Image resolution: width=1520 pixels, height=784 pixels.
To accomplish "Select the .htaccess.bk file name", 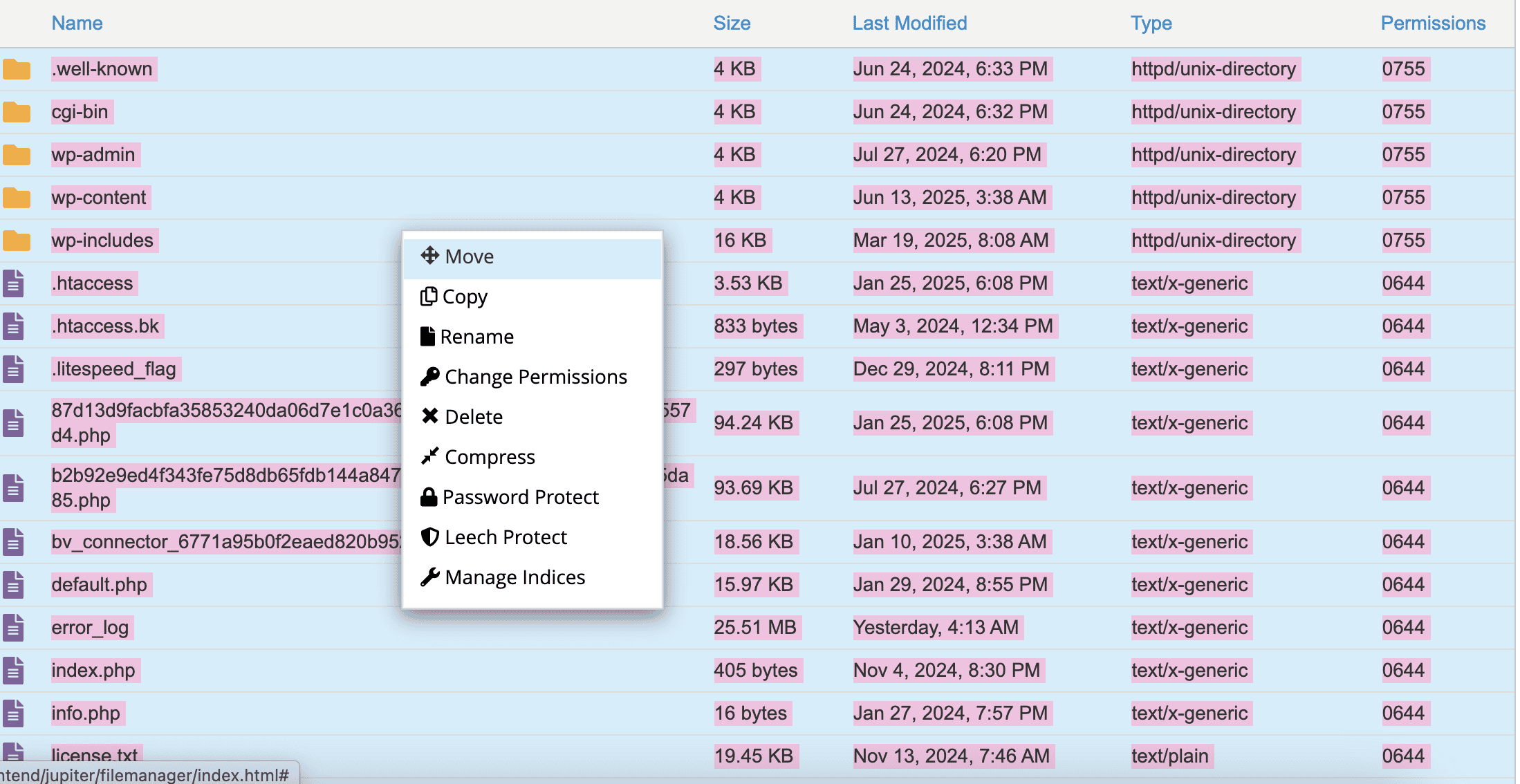I will [105, 326].
